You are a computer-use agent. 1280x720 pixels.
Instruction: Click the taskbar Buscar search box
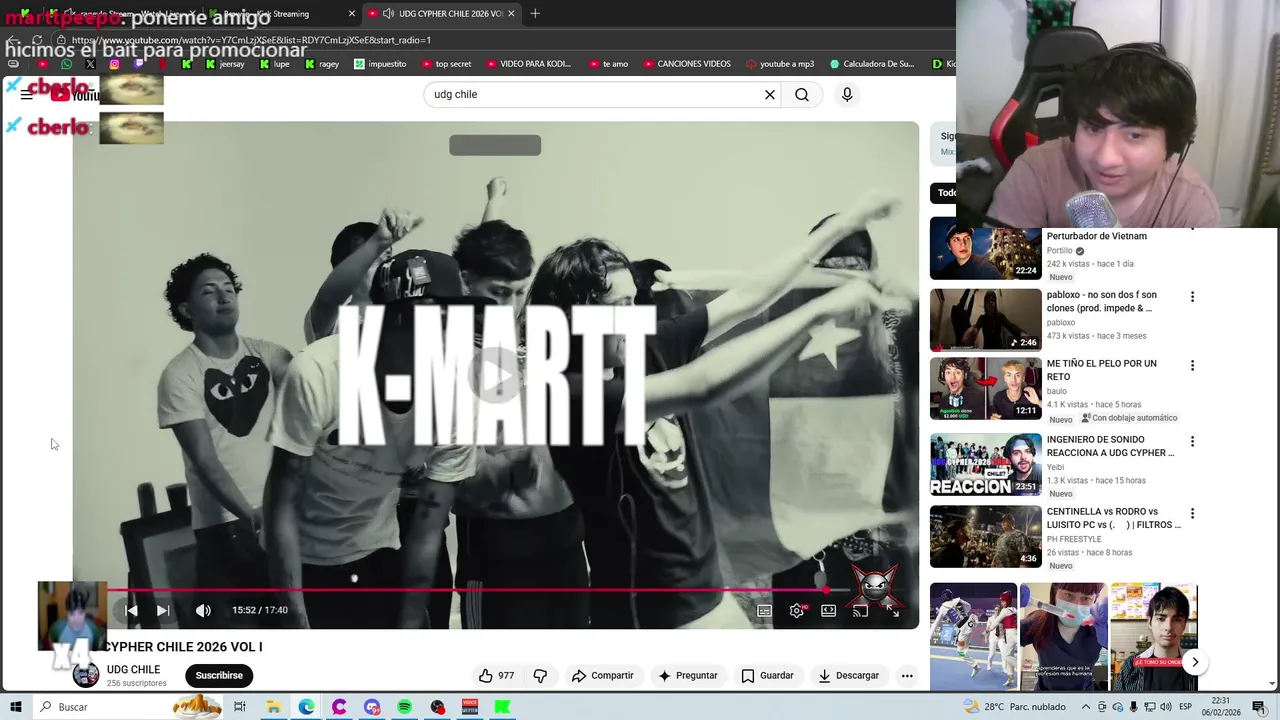pos(127,707)
